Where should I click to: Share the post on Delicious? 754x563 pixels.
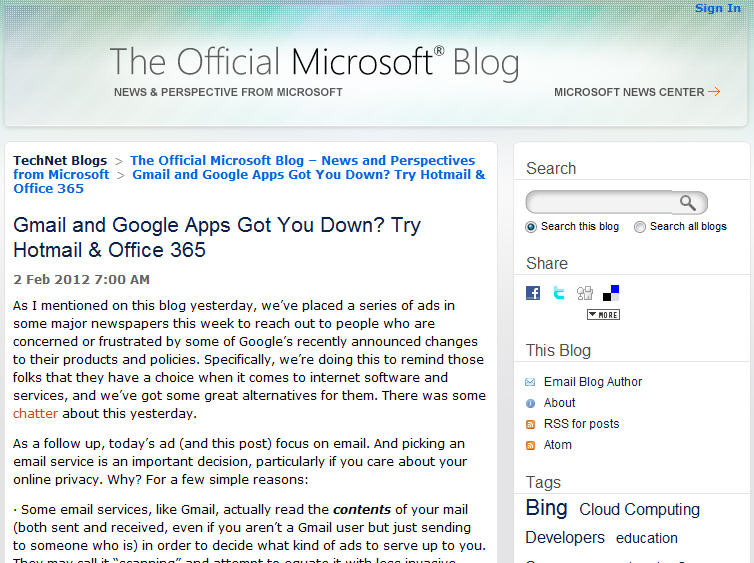coord(611,293)
